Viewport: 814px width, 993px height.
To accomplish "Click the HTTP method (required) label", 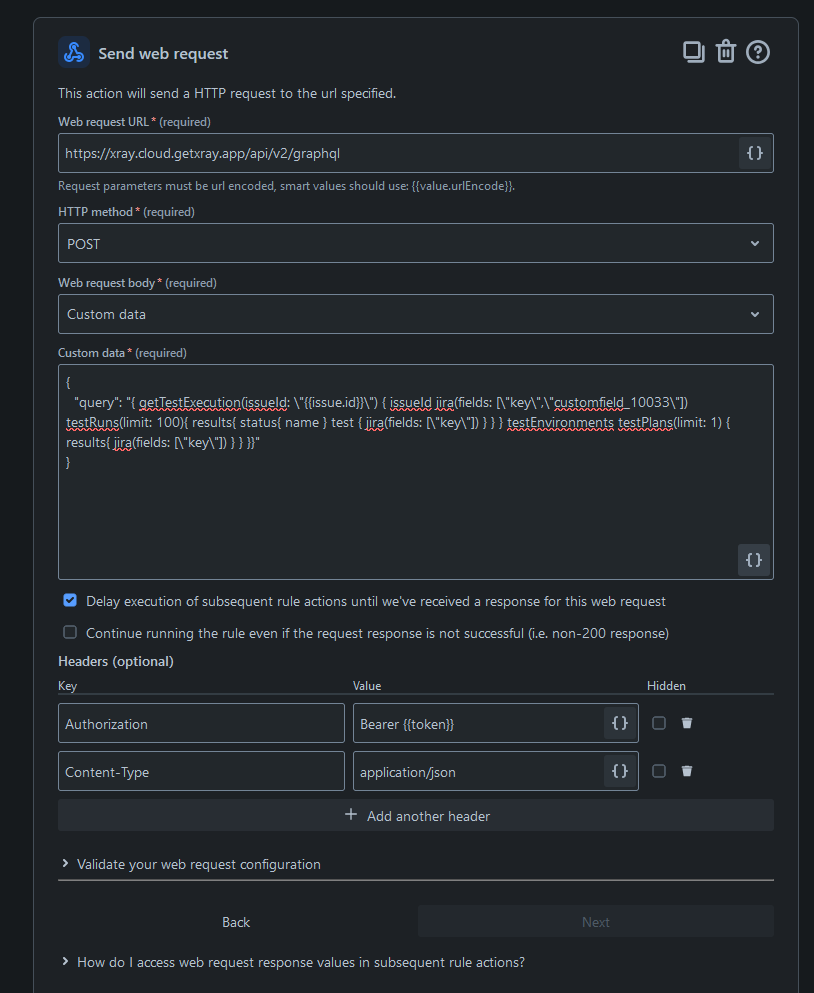I will (126, 212).
